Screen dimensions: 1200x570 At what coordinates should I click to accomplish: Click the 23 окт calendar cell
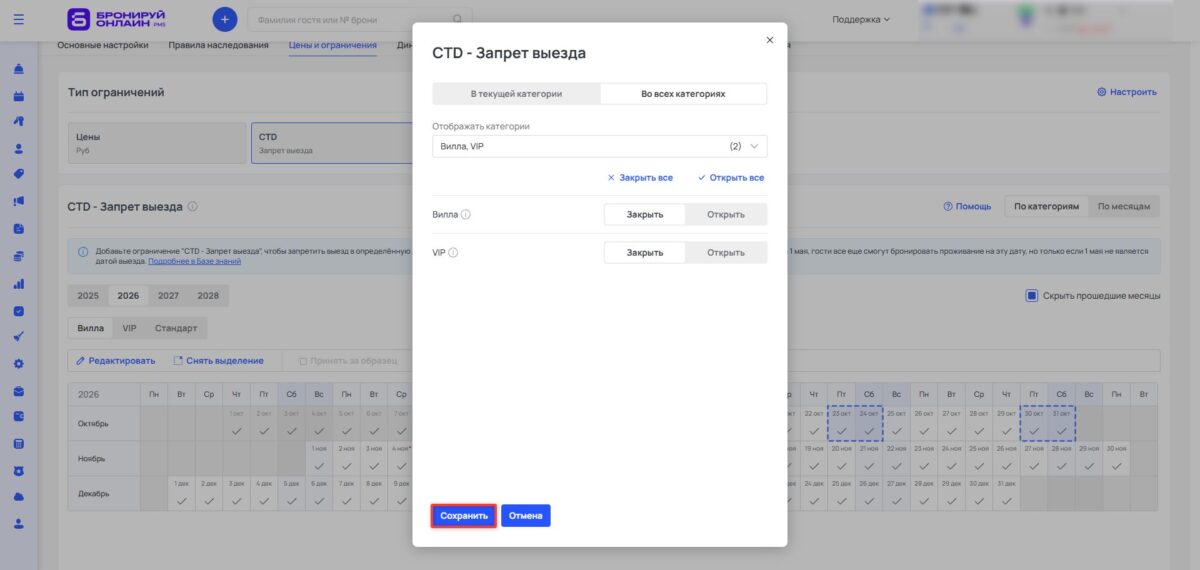click(841, 424)
